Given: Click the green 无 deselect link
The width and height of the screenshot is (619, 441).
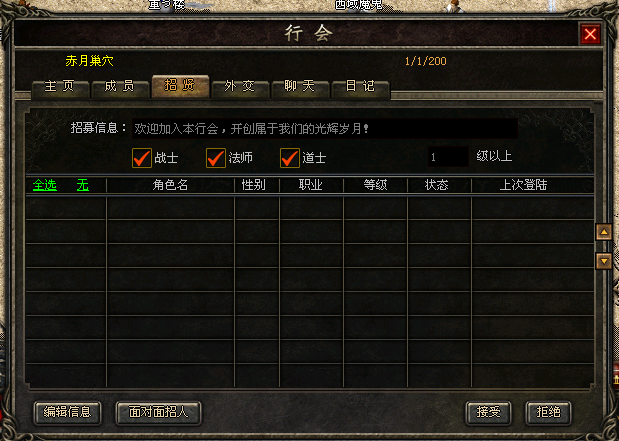Looking at the screenshot, I should tap(83, 185).
